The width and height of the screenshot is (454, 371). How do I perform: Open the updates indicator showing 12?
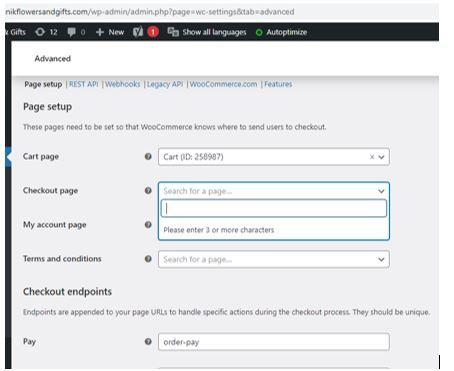[46, 32]
